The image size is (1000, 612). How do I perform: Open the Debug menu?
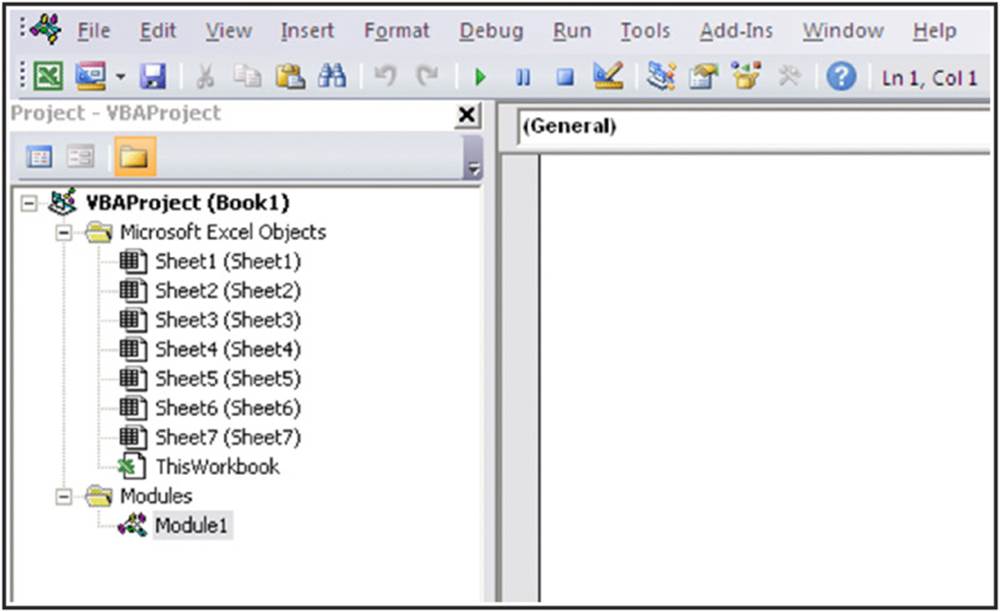[x=492, y=31]
